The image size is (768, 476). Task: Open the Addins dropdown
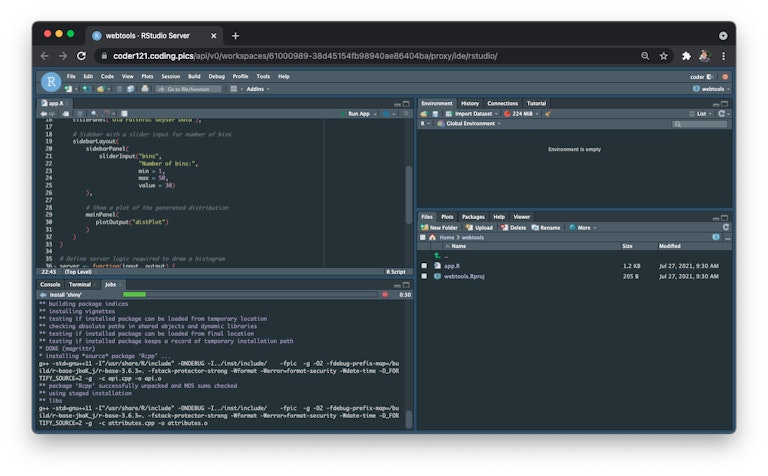[x=258, y=89]
